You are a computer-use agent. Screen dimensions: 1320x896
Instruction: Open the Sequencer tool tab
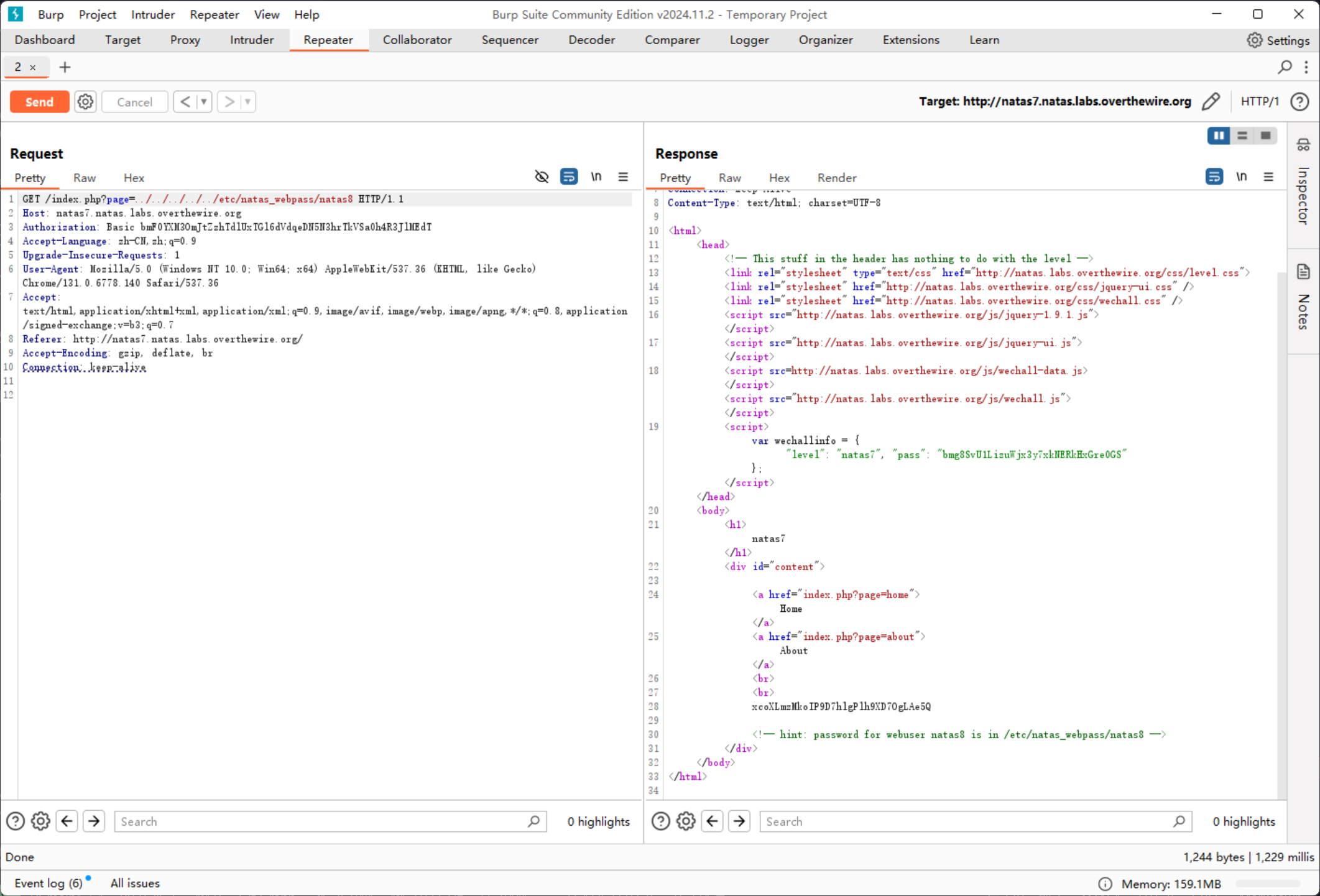pos(510,40)
